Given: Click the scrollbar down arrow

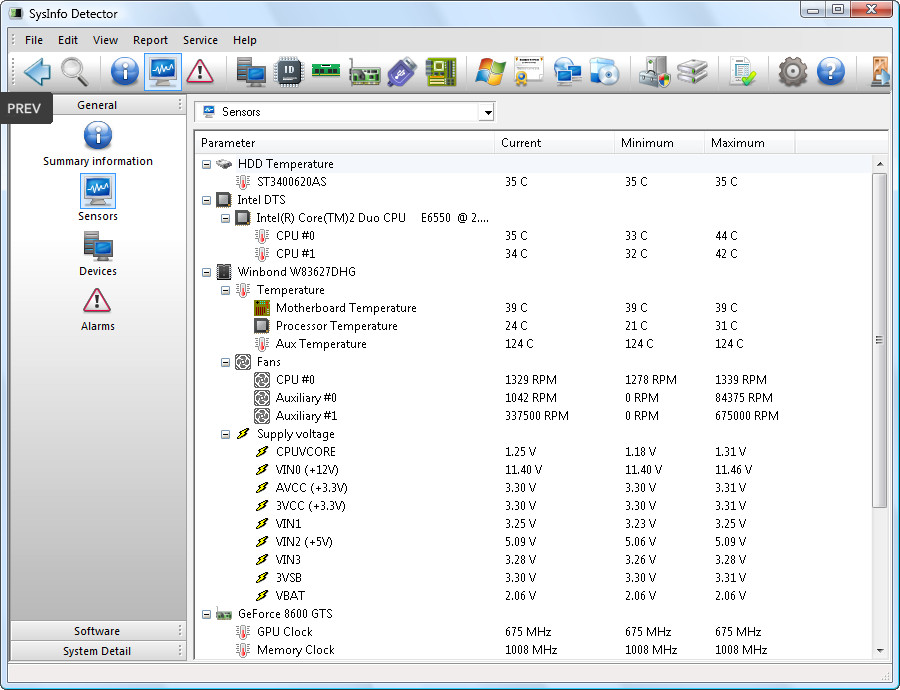Looking at the screenshot, I should point(880,650).
